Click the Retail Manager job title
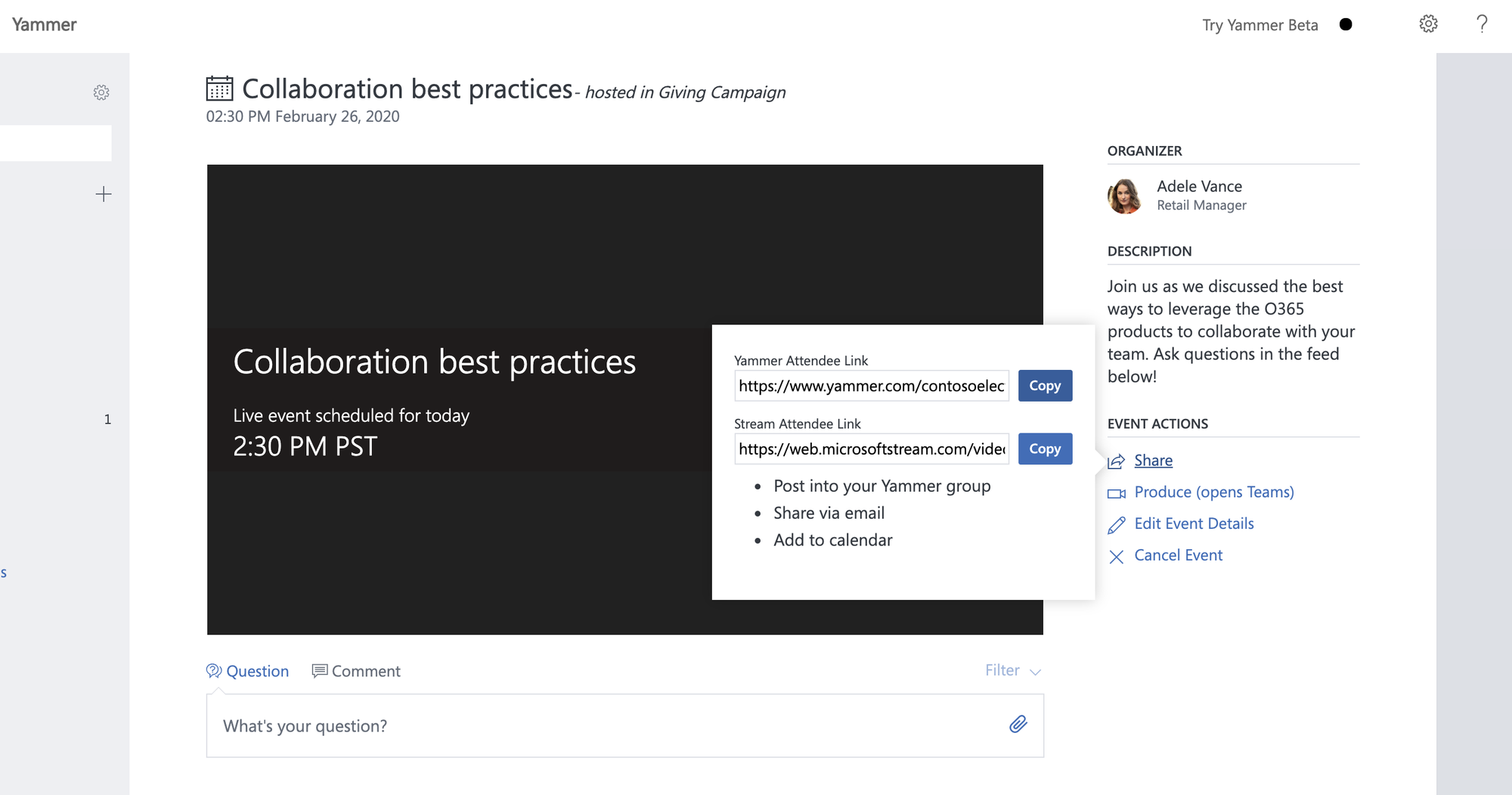1512x795 pixels. [x=1201, y=206]
